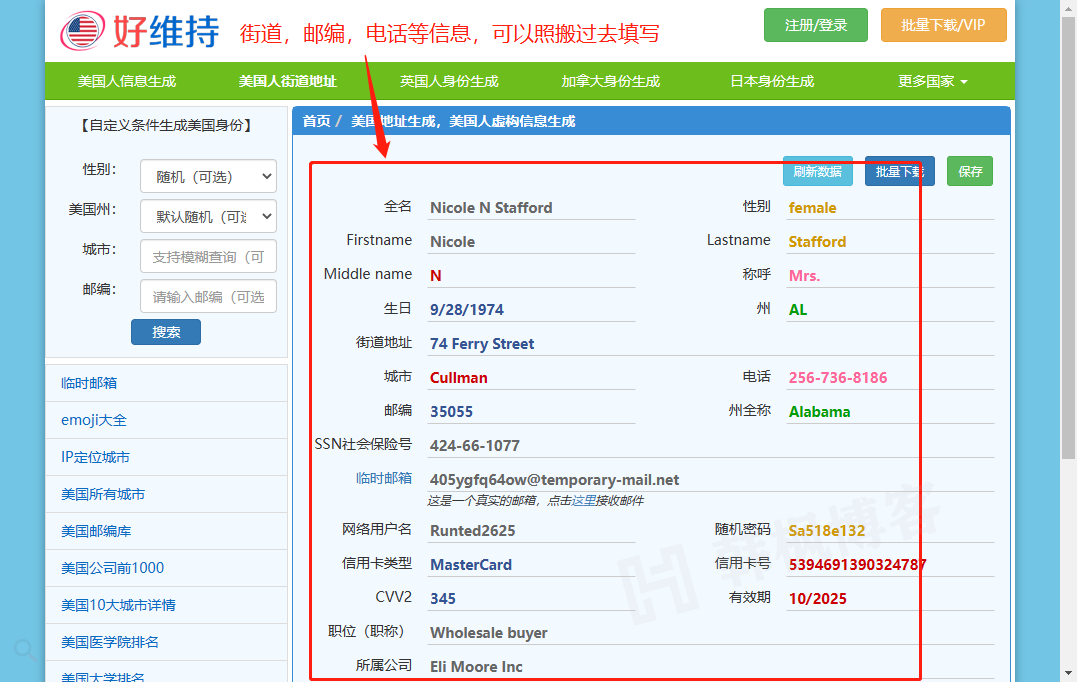Click the 注册/登录 button
Image resolution: width=1077 pixels, height=682 pixels.
tap(815, 25)
